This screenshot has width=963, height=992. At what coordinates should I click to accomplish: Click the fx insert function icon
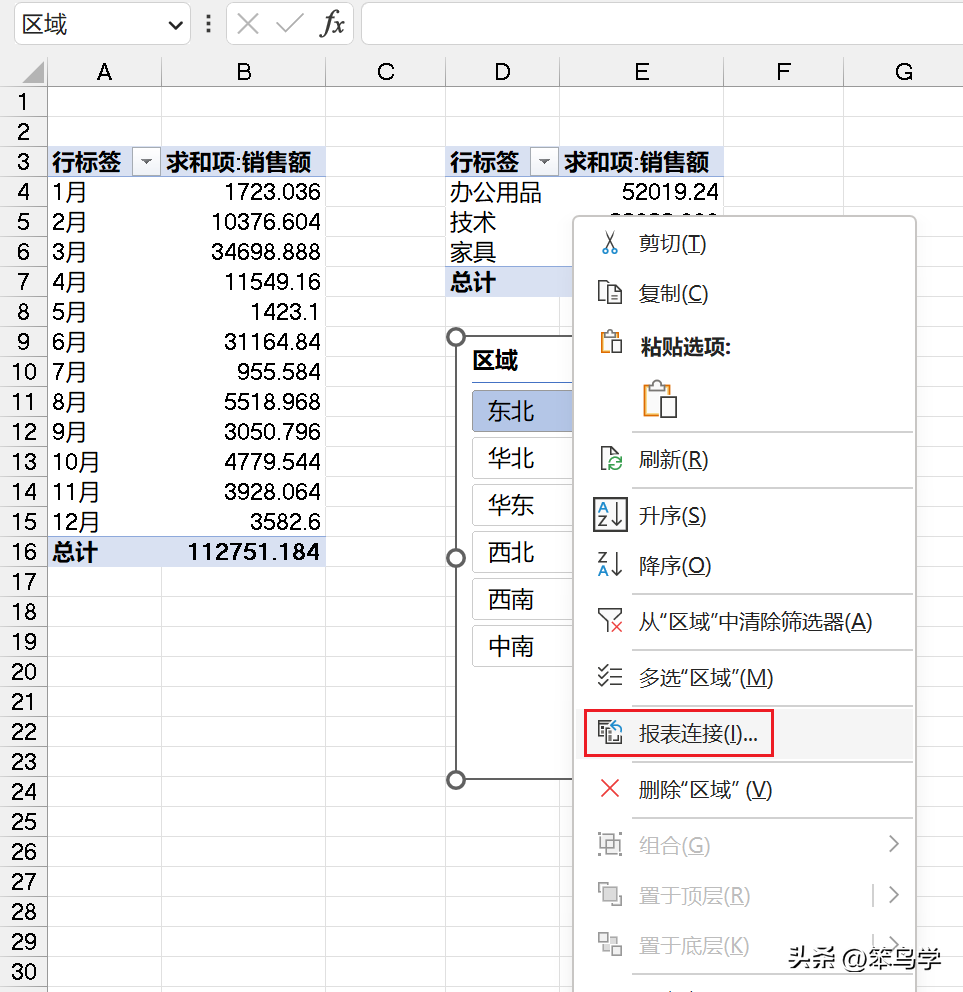coord(332,24)
